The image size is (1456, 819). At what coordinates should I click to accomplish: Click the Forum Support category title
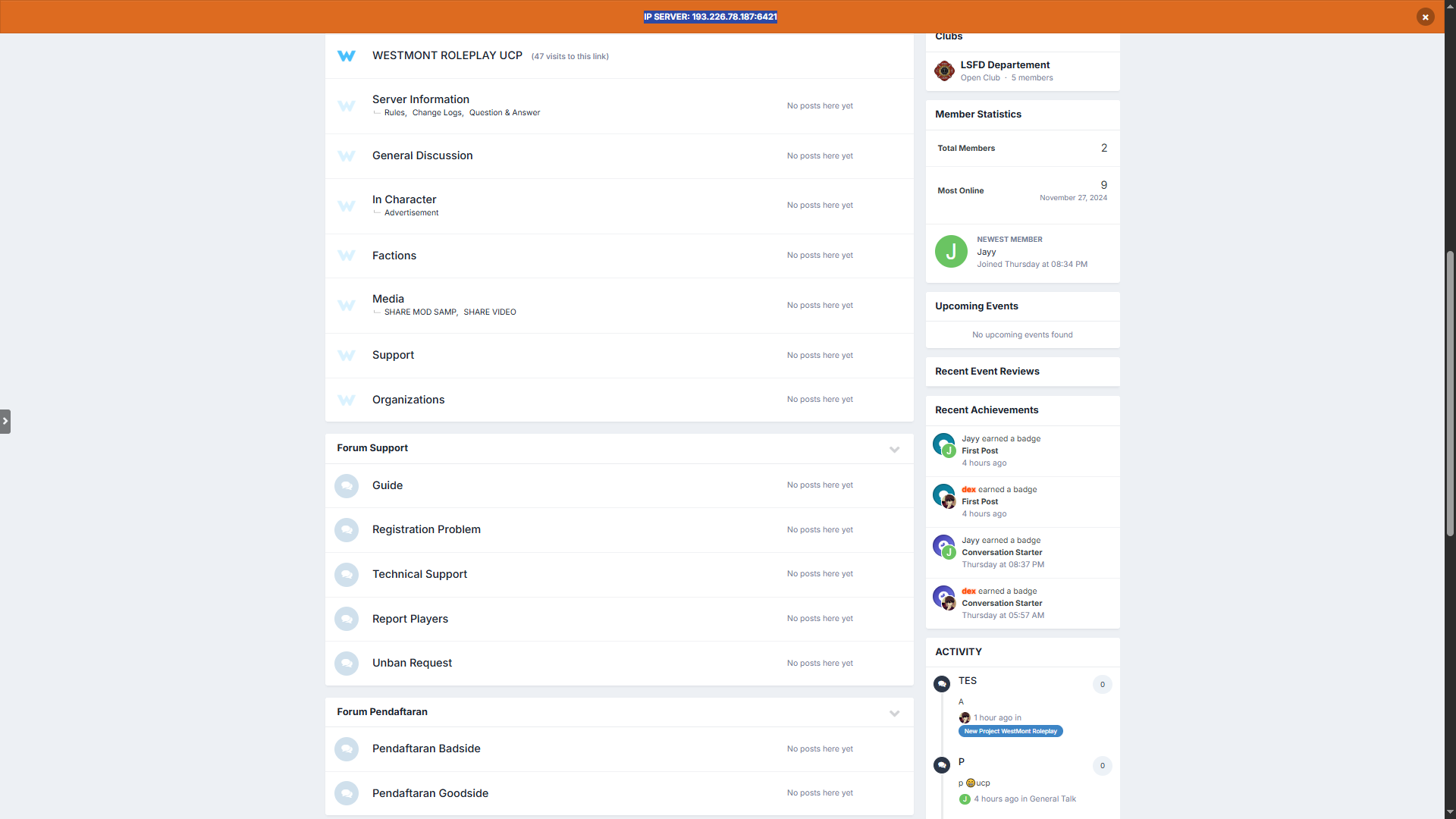372,448
